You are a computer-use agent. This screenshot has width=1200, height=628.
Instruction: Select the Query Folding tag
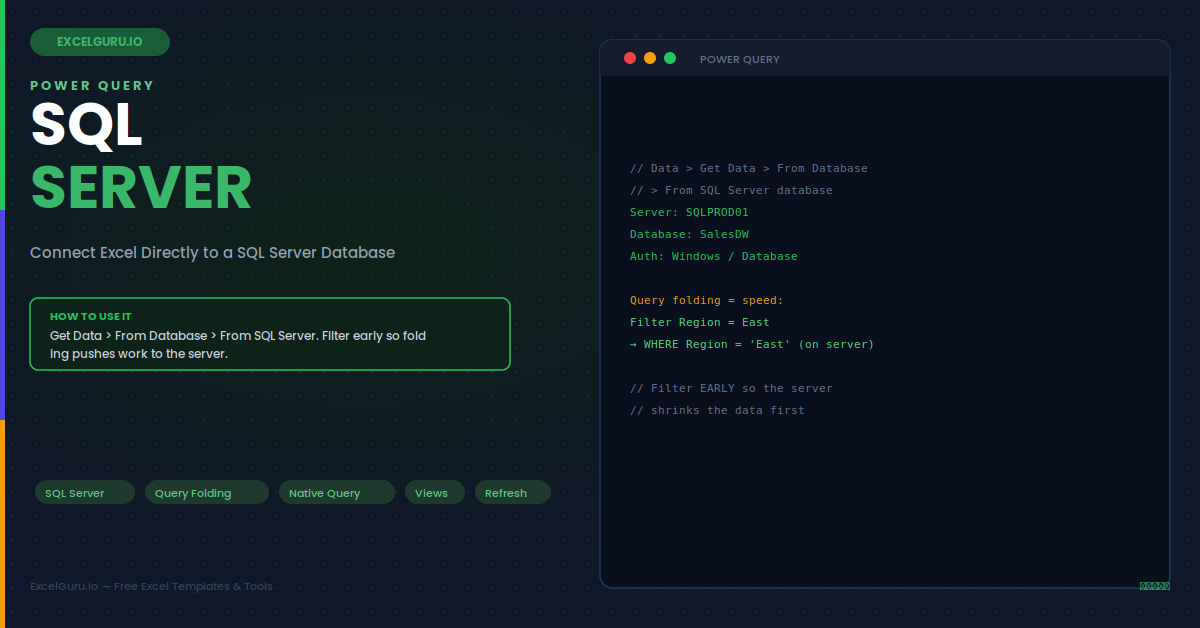point(207,492)
